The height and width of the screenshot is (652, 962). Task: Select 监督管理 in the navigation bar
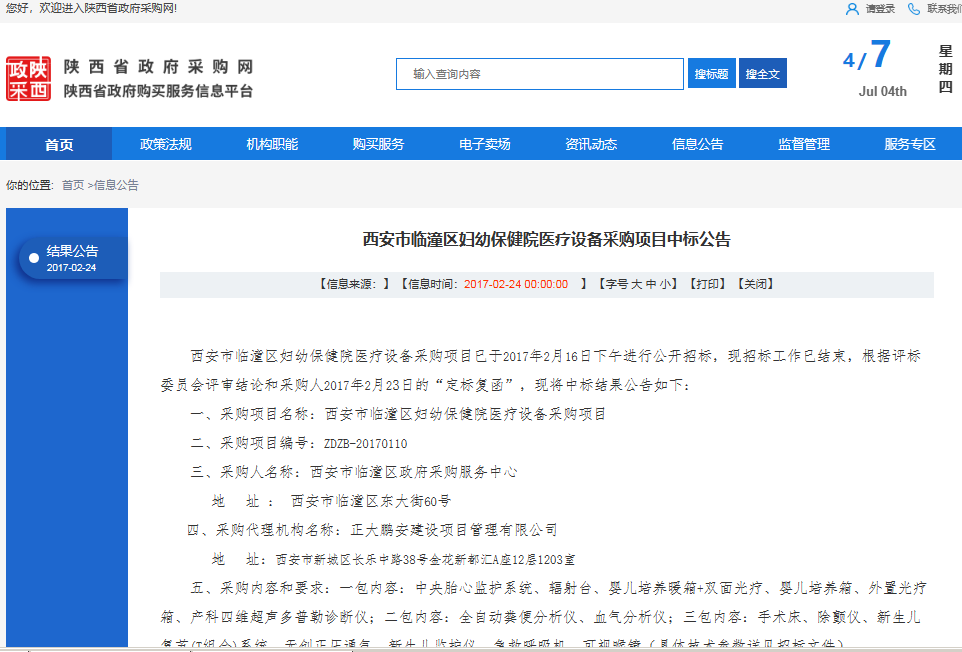804,144
